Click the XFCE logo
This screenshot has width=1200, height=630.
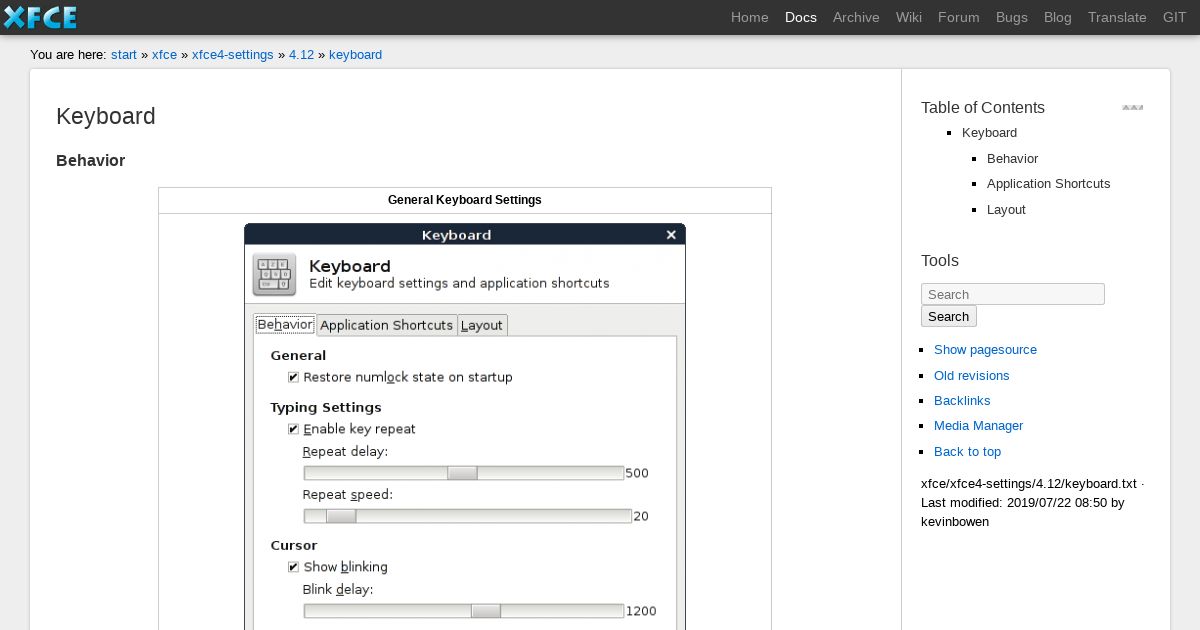(x=40, y=17)
